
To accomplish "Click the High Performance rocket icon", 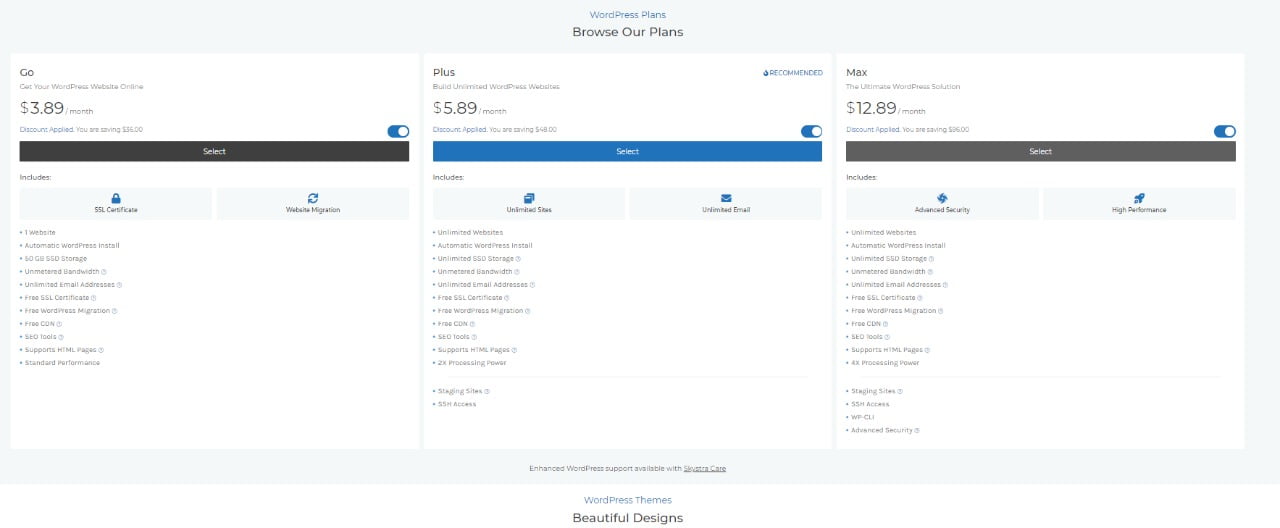I will tap(1139, 198).
